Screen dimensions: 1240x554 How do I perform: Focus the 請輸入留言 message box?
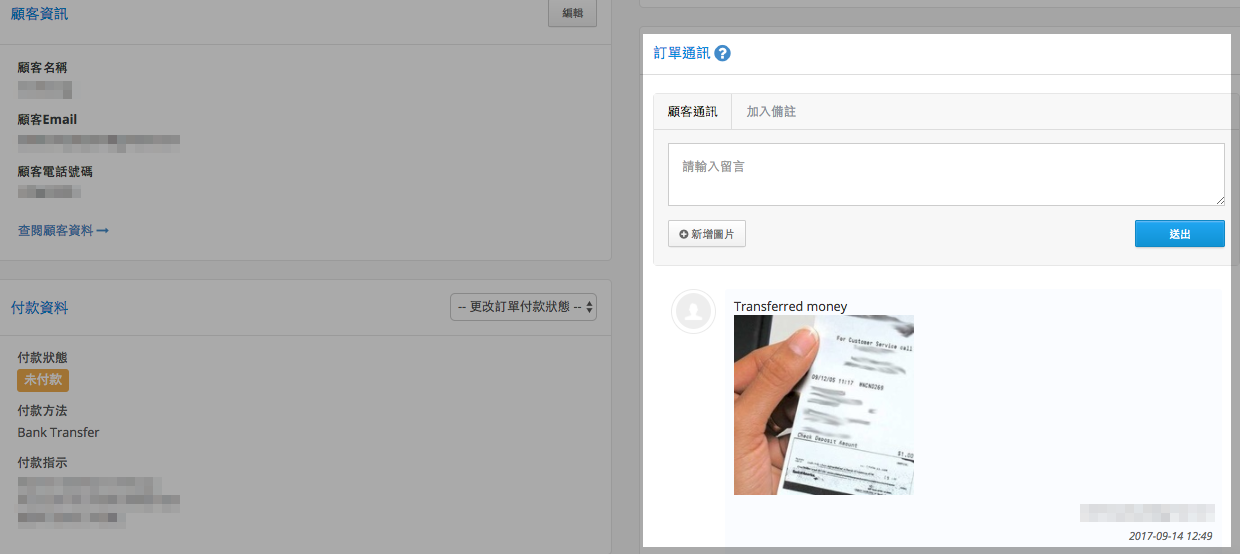[946, 174]
